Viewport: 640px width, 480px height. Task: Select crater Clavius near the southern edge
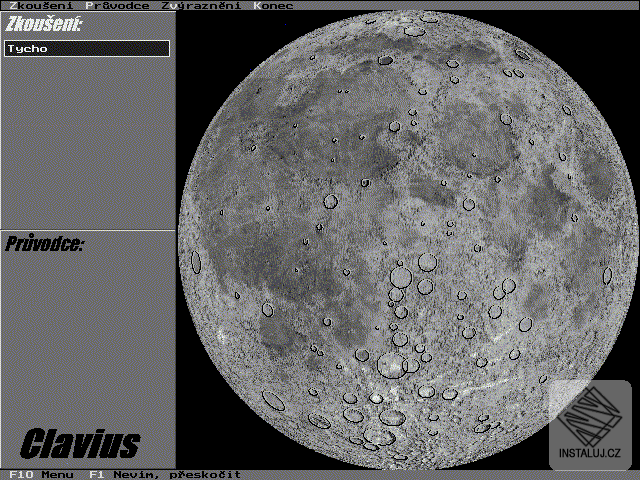click(379, 436)
